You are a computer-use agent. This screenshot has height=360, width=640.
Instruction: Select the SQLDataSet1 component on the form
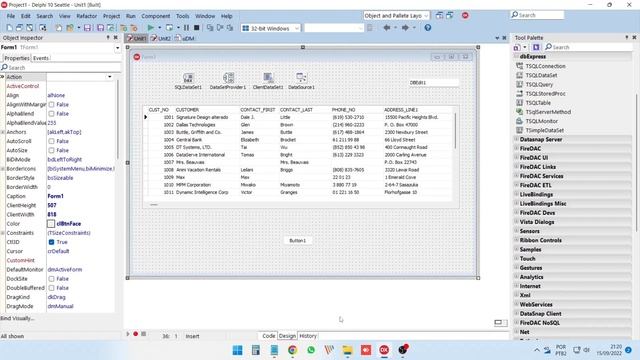188,81
